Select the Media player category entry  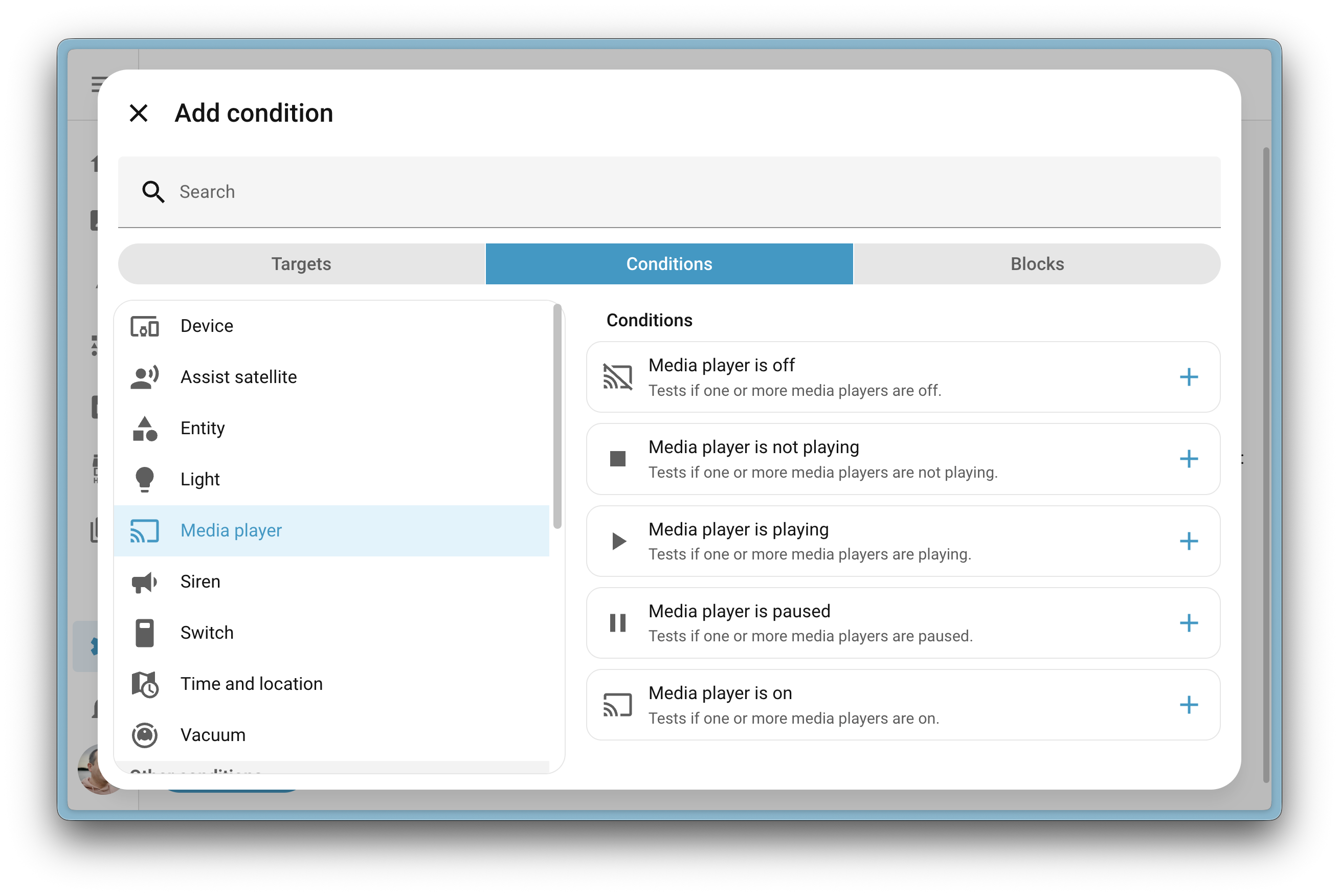point(232,530)
